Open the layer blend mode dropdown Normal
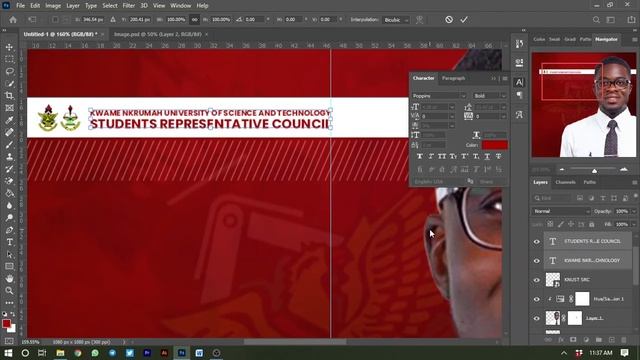 (561, 211)
